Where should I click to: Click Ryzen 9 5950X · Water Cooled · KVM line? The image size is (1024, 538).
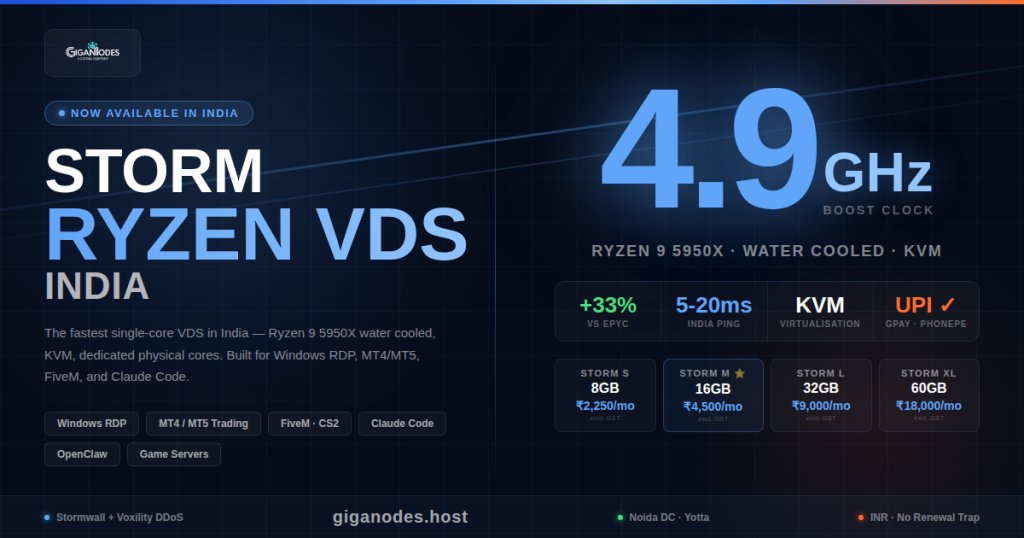pos(767,251)
